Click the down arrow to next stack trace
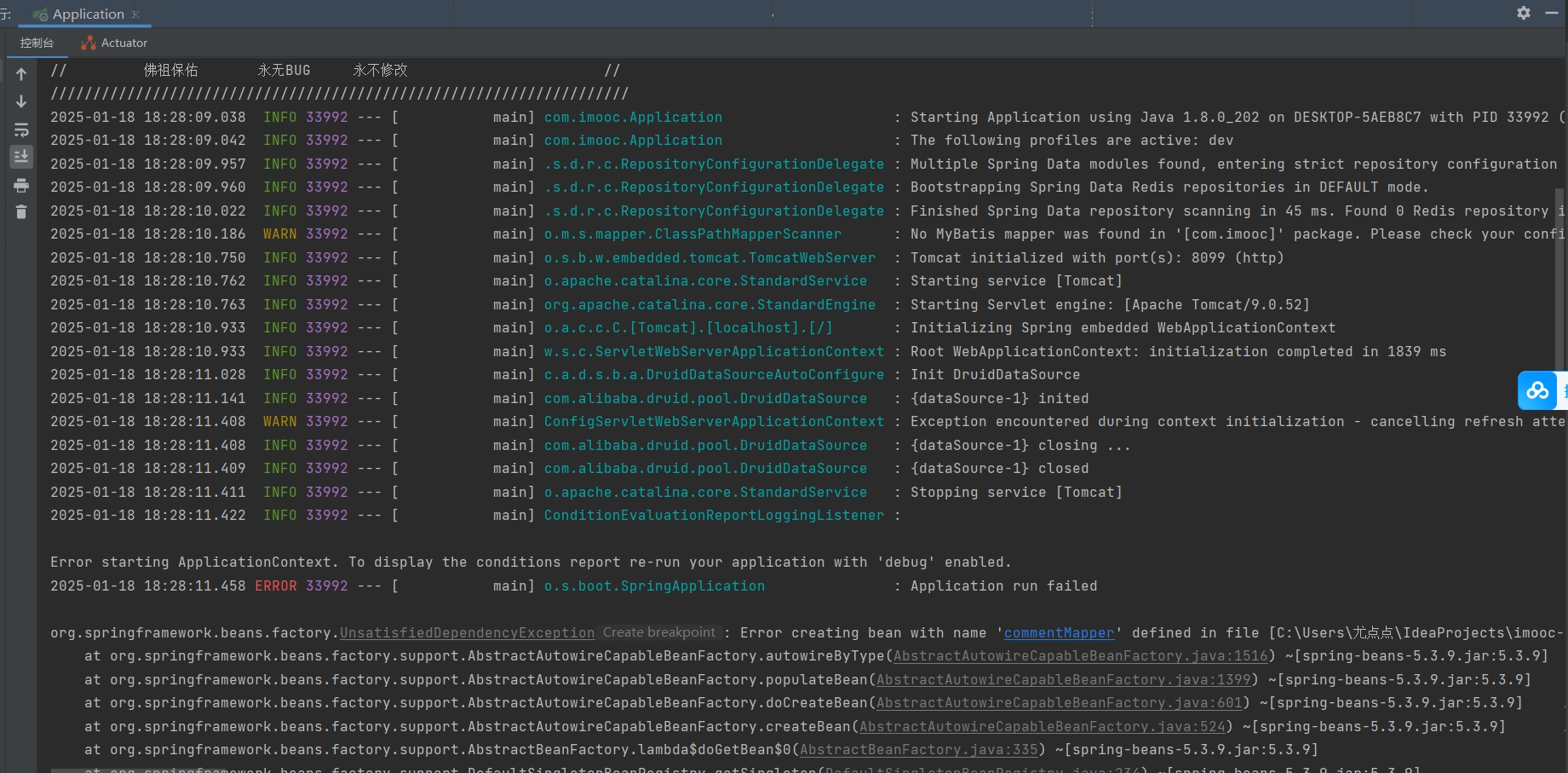The height and width of the screenshot is (773, 1568). click(x=21, y=101)
